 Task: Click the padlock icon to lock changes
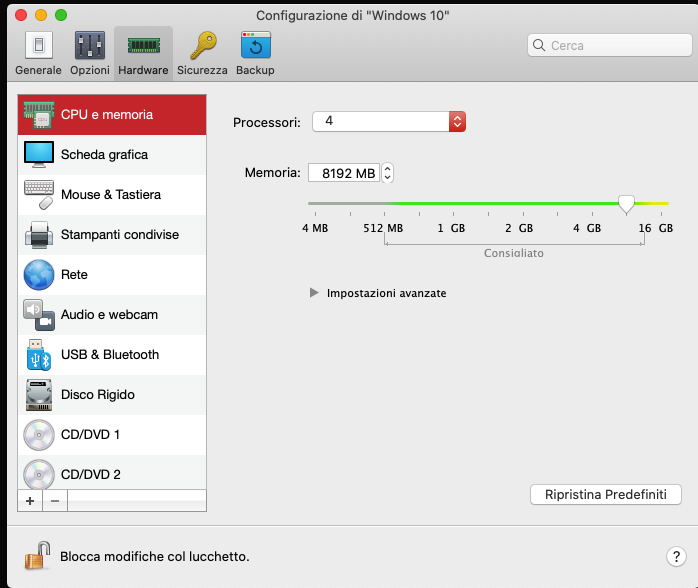(37, 556)
